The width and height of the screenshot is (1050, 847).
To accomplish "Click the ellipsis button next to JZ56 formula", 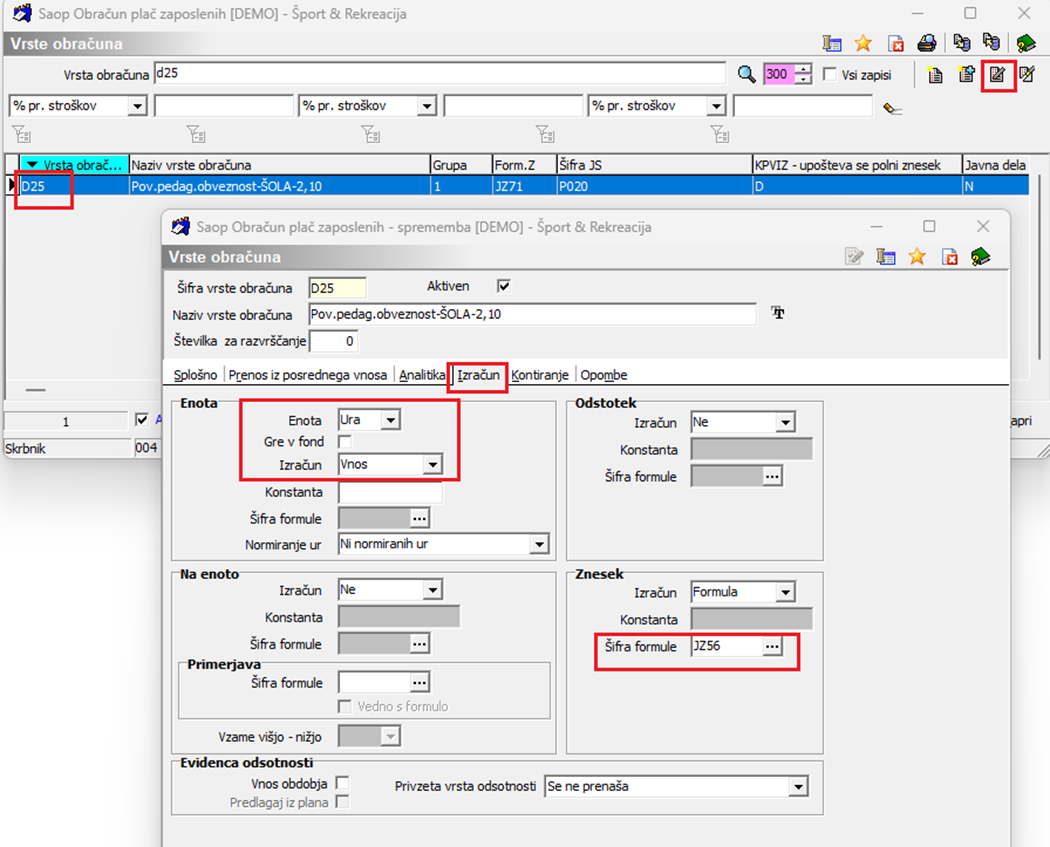I will 771,647.
